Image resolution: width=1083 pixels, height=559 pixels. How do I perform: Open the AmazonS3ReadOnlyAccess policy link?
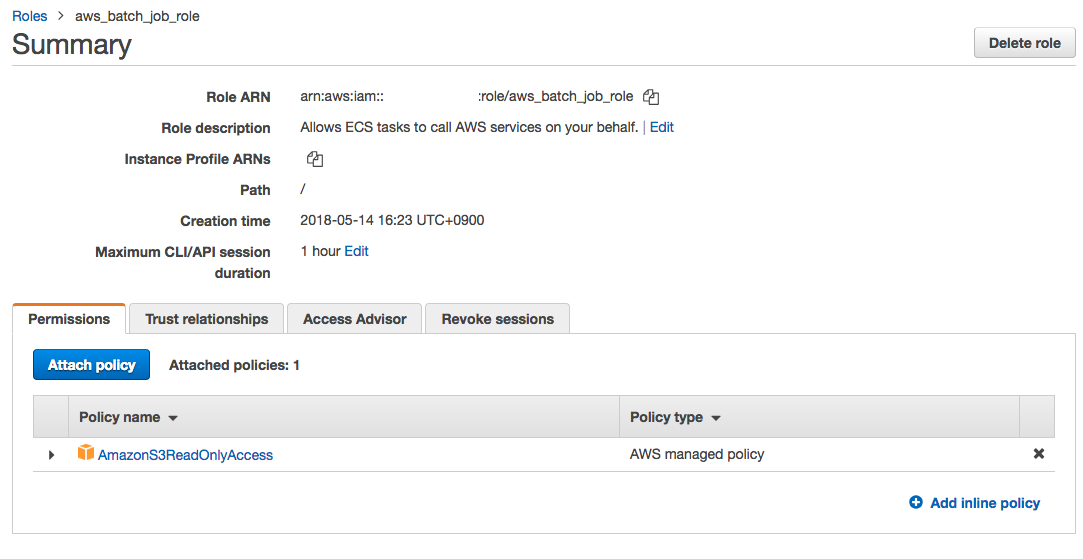click(x=185, y=455)
